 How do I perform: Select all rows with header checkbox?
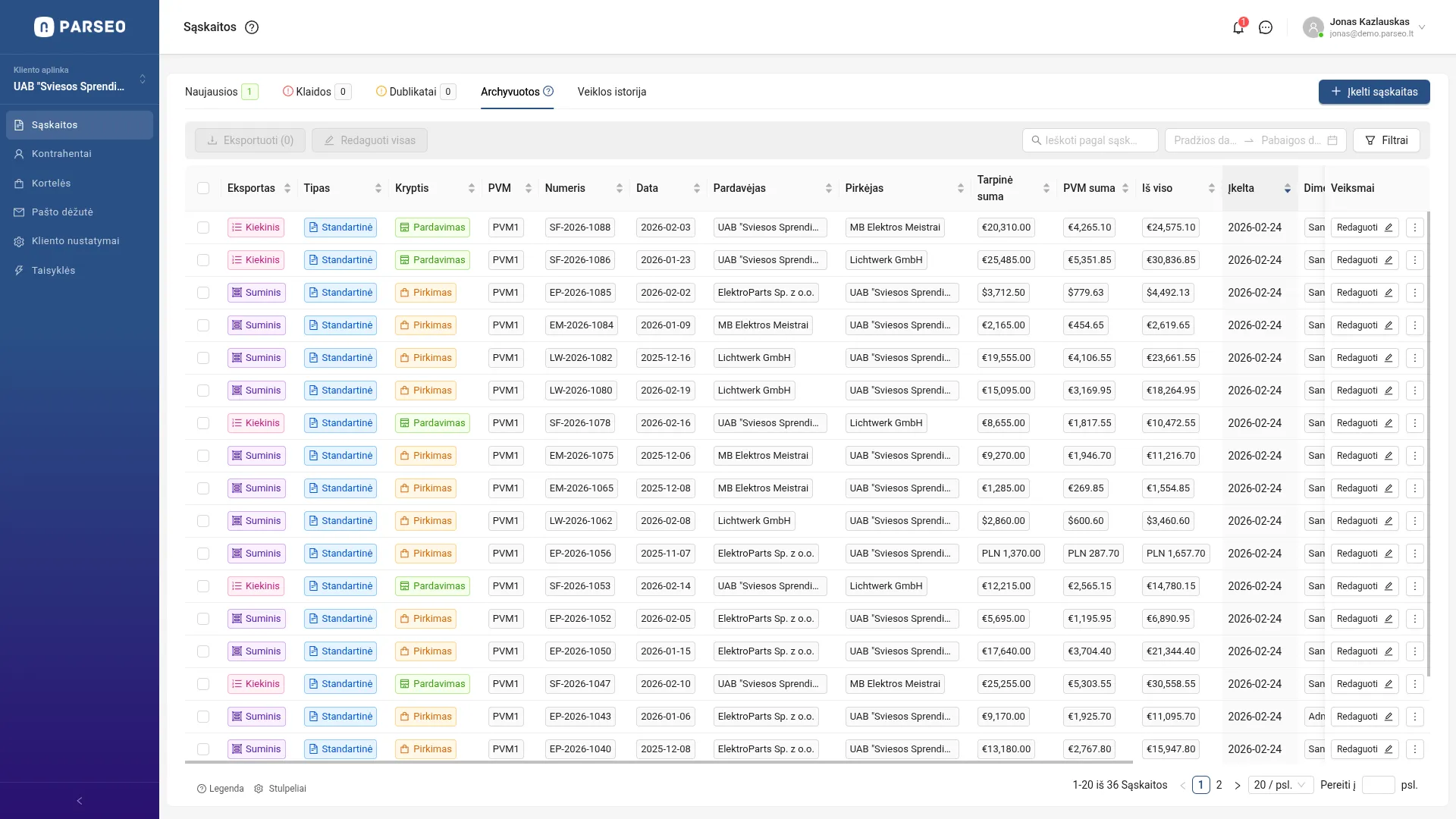click(x=203, y=188)
